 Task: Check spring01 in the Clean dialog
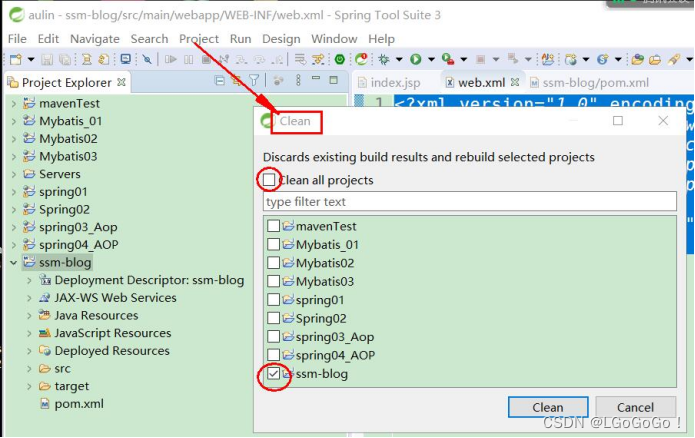[273, 300]
